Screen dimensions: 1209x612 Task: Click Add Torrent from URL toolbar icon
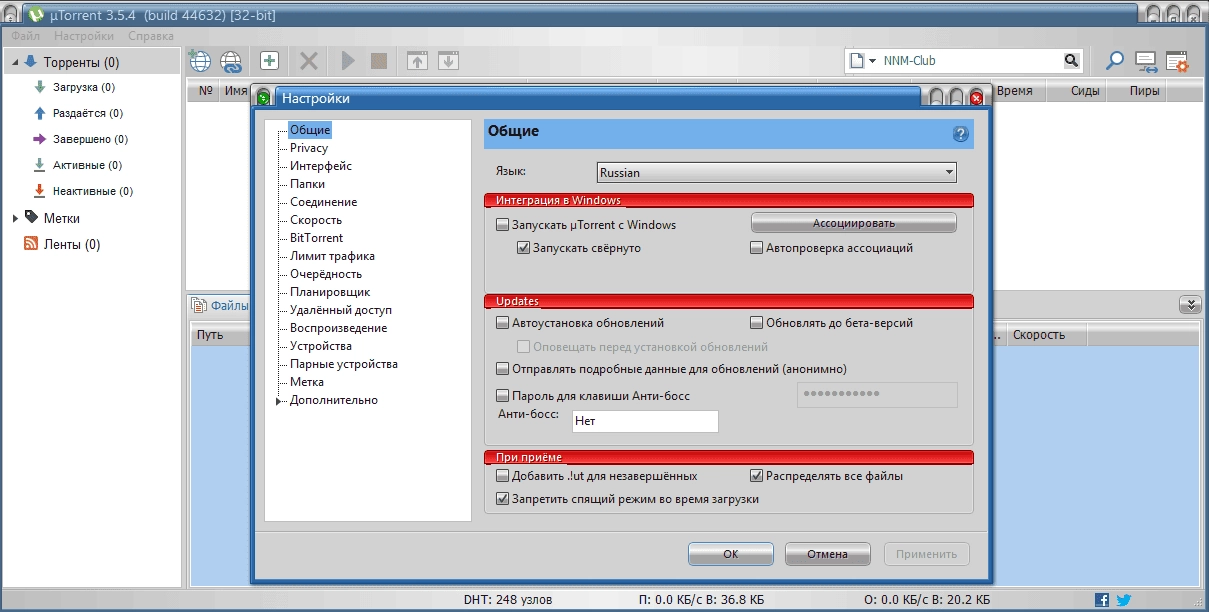pyautogui.click(x=200, y=61)
